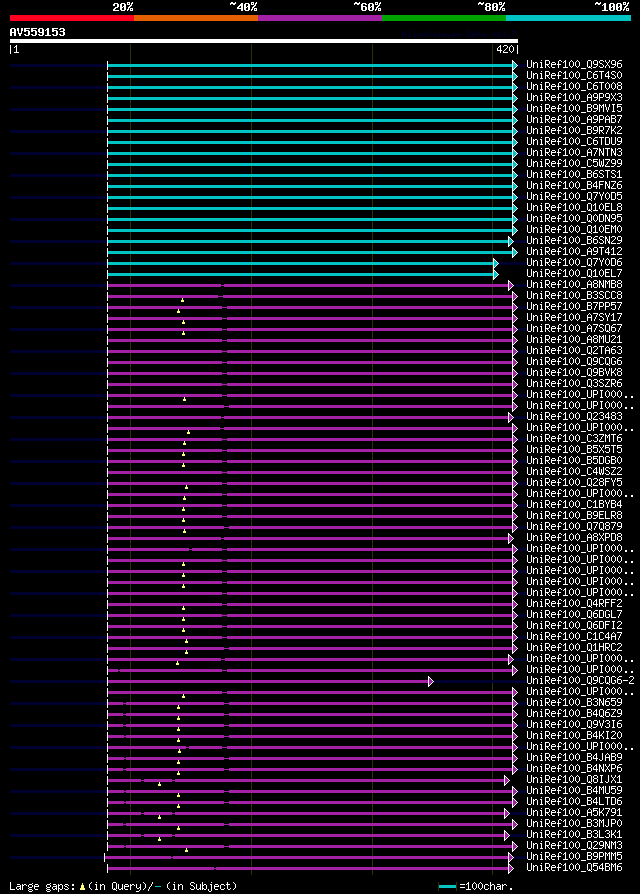Choose the UniRef100_A7SQ67 entry
This screenshot has height=894, width=640.
coord(574,329)
